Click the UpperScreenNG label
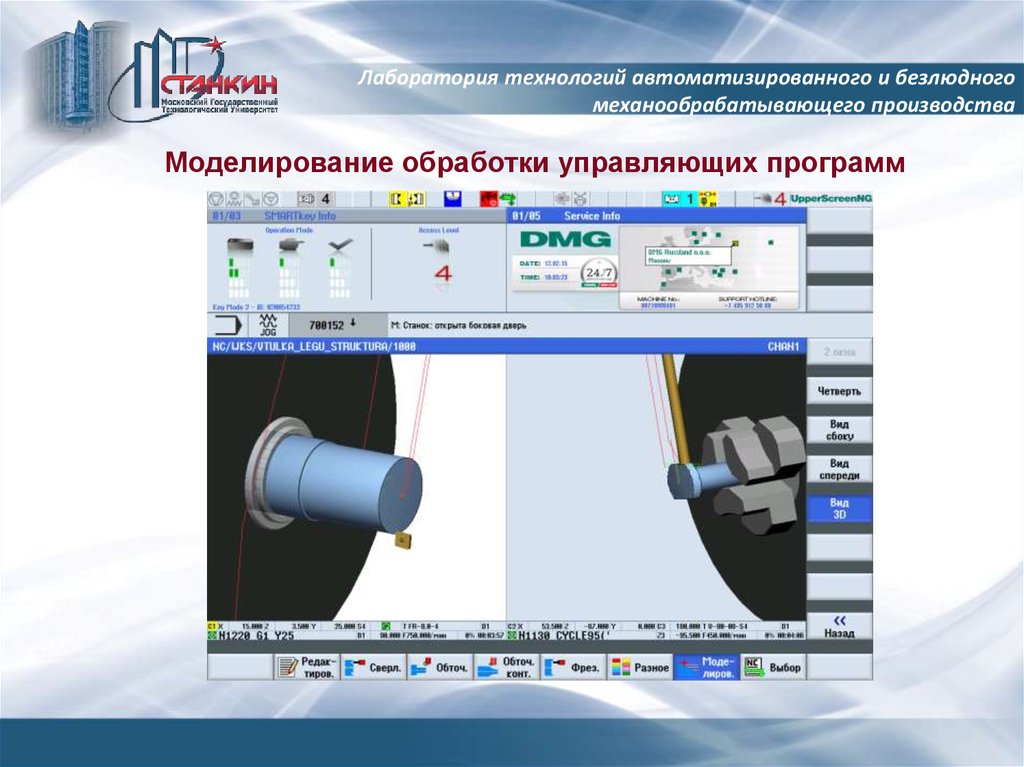 click(831, 199)
